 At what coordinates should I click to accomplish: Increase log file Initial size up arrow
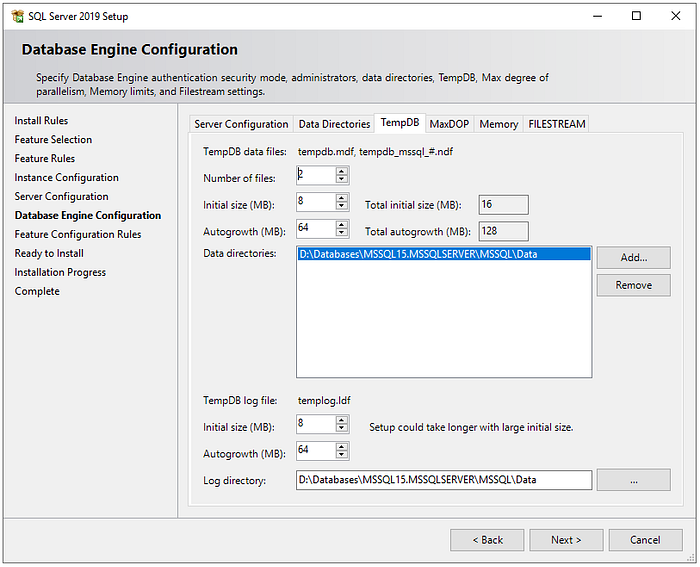(342, 420)
